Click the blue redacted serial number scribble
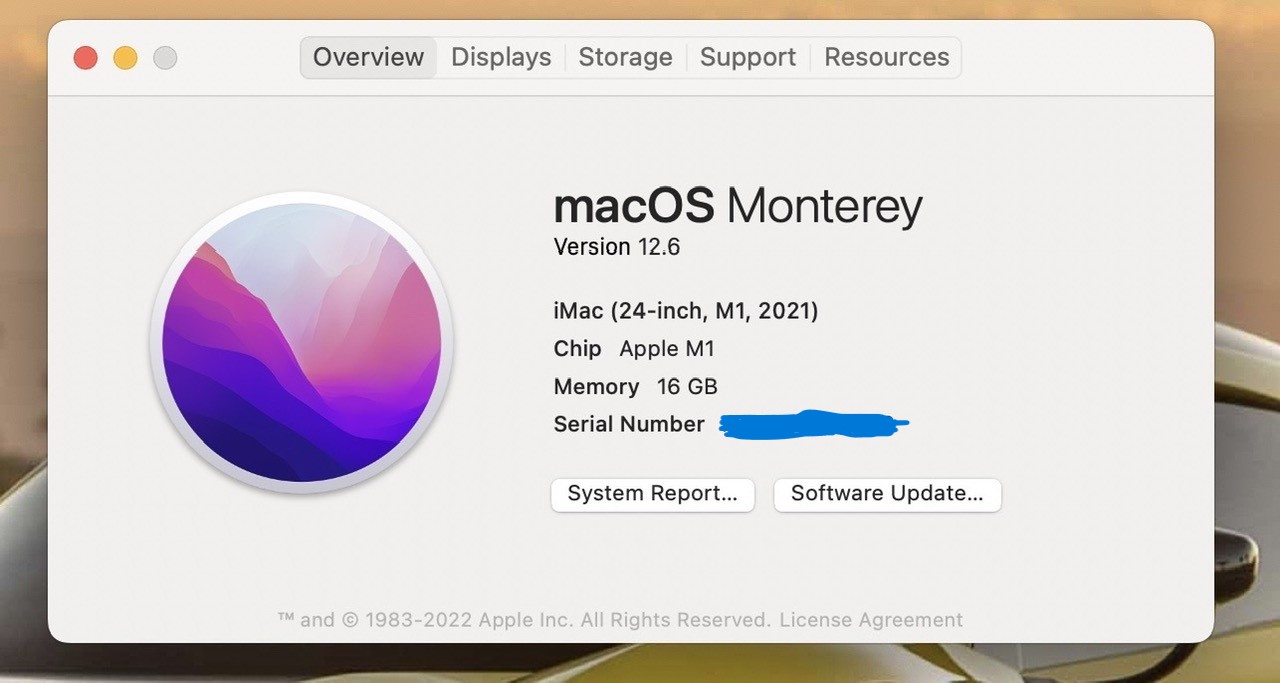Viewport: 1280px width, 683px height. pos(812,425)
